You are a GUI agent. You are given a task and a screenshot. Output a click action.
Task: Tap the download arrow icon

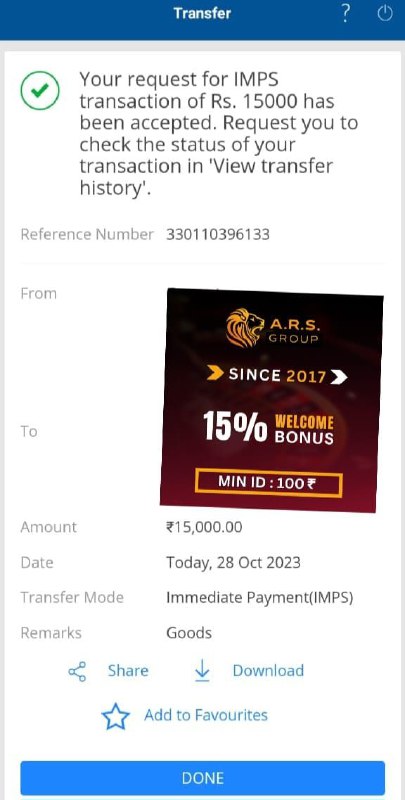pos(202,670)
